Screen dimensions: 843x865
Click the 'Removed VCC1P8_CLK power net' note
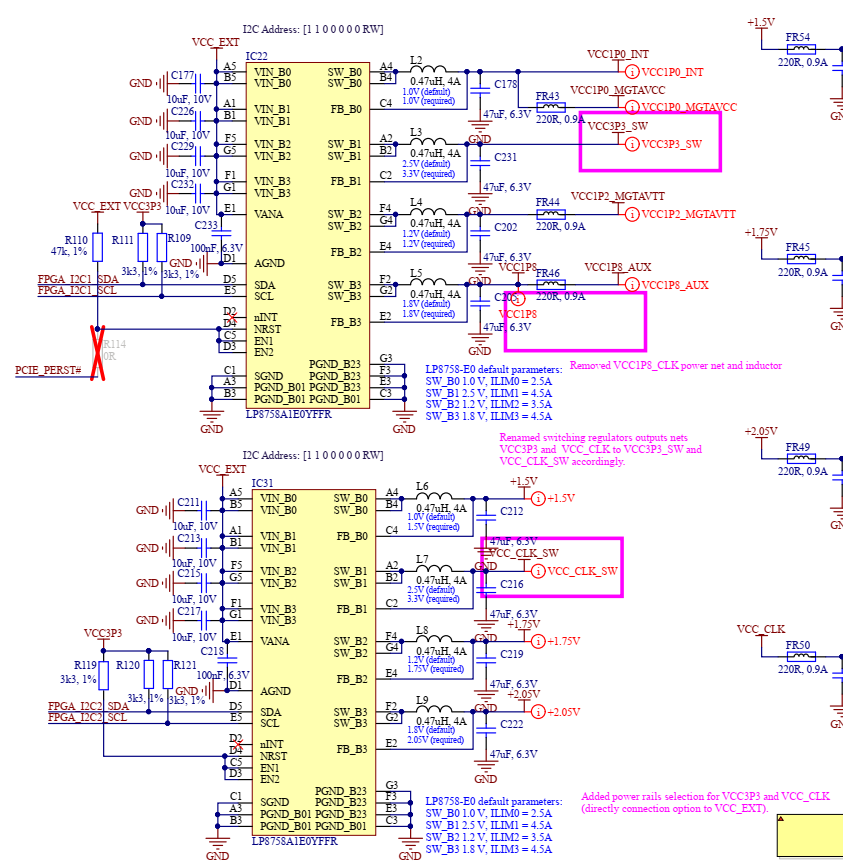point(675,366)
